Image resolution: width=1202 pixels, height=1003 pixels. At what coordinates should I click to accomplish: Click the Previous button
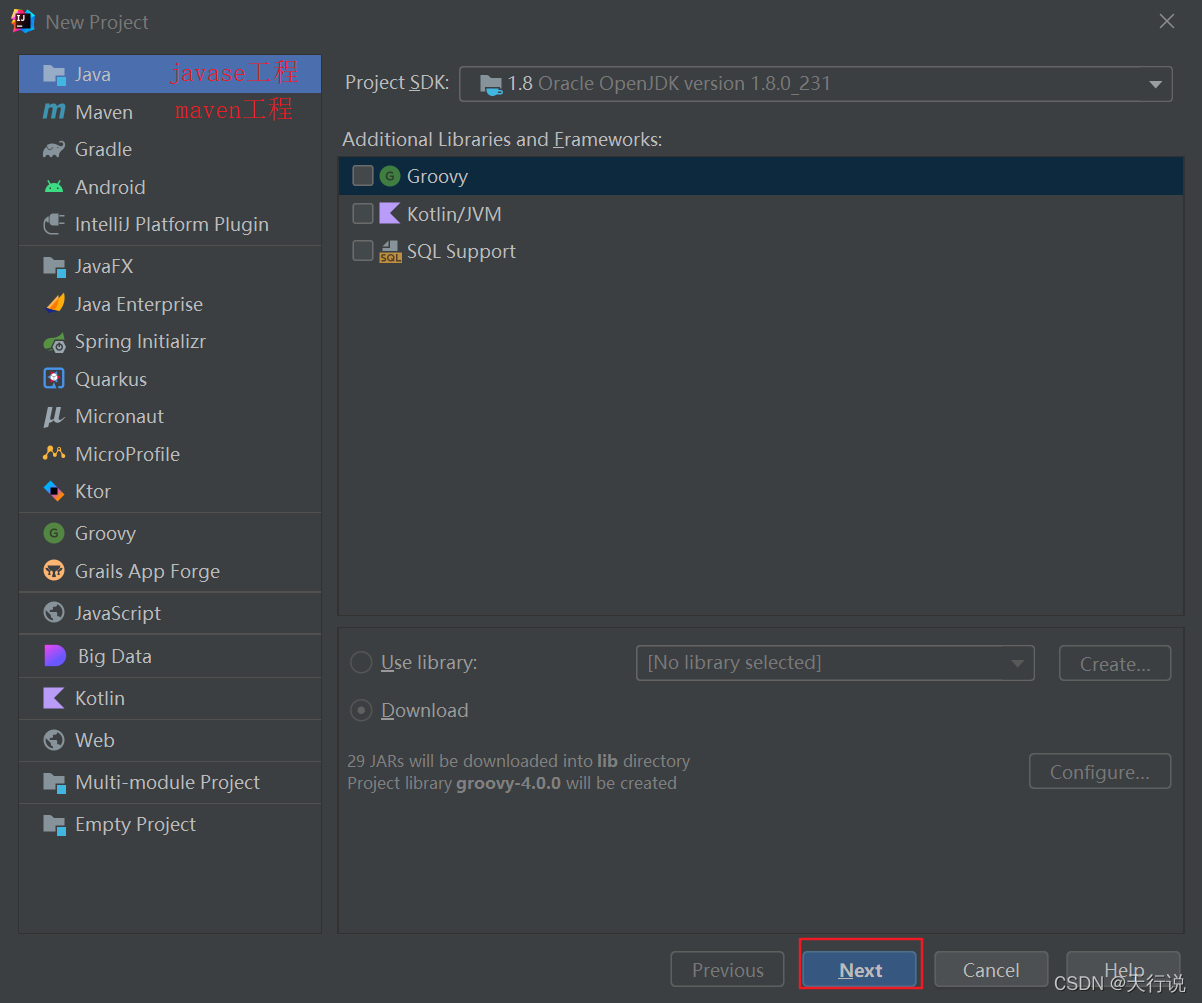point(727,970)
